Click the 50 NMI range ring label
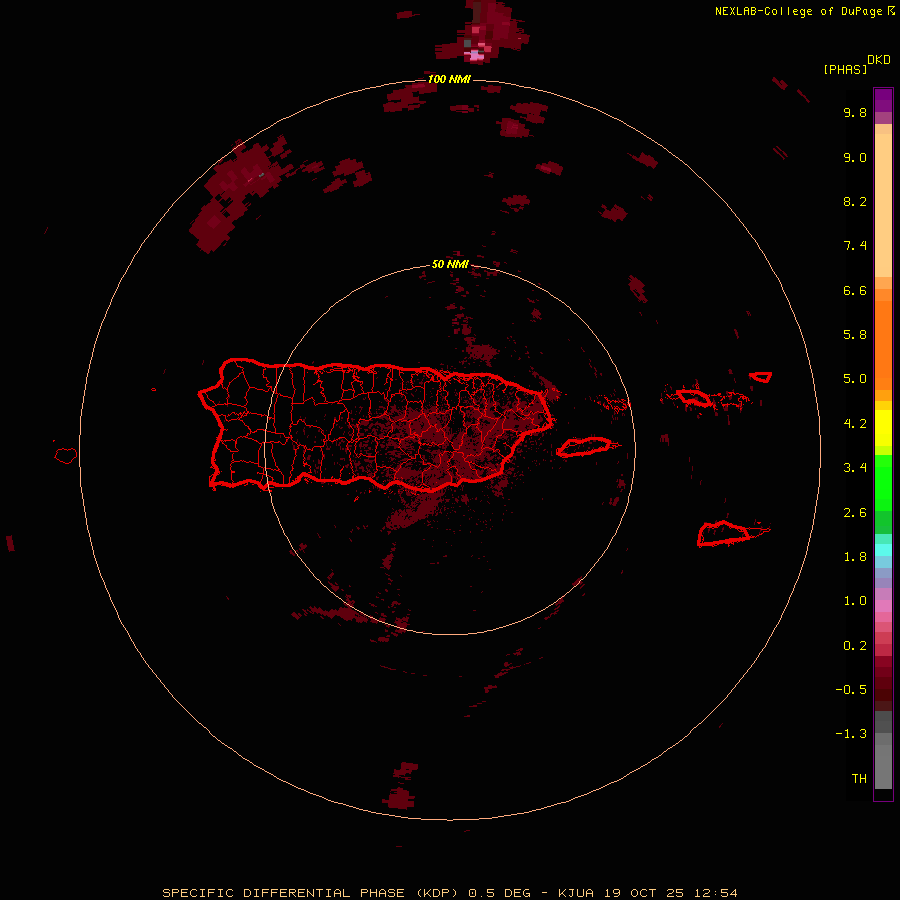The image size is (900, 900). [x=450, y=265]
